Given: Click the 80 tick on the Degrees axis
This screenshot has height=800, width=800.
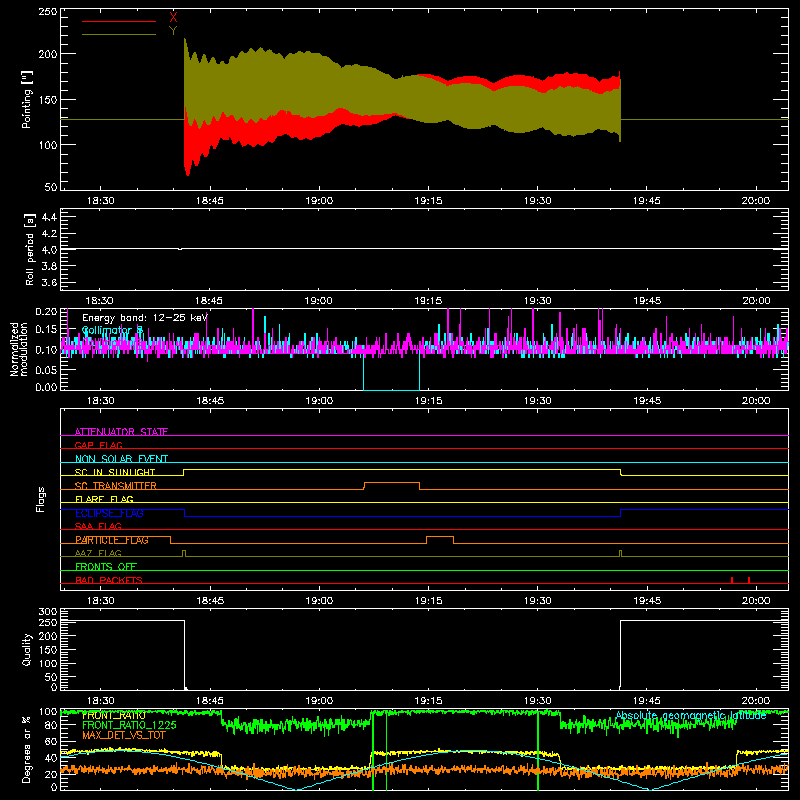Looking at the screenshot, I should pyautogui.click(x=51, y=726).
